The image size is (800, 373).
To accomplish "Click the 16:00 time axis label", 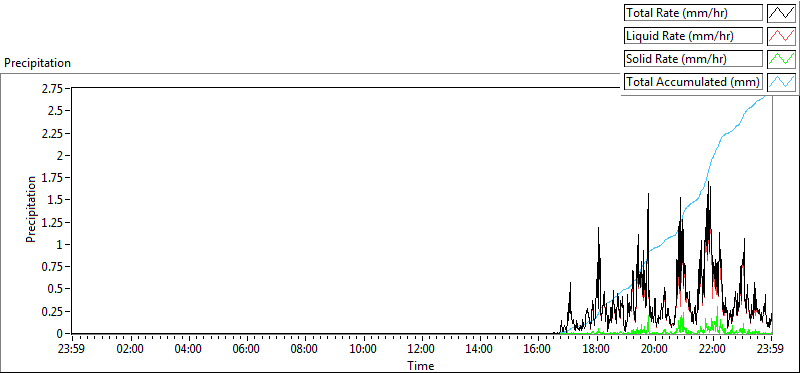I will click(x=538, y=350).
